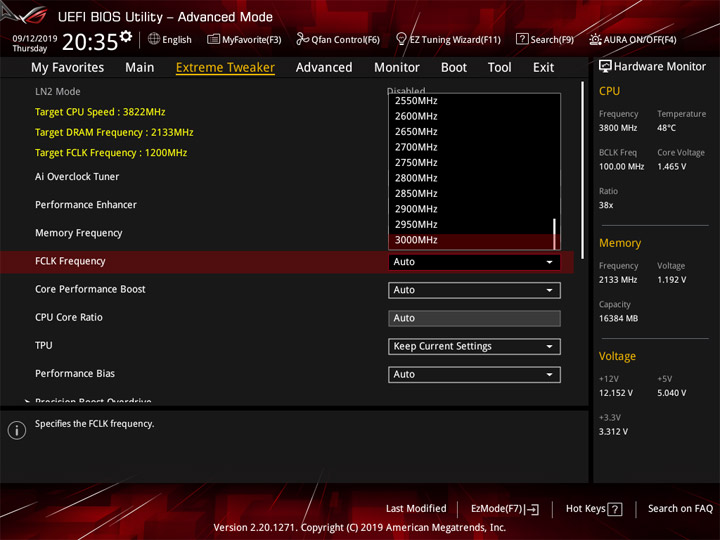Click Target CPU Speed : 3822MHz text
The height and width of the screenshot is (540, 720).
[x=100, y=112]
